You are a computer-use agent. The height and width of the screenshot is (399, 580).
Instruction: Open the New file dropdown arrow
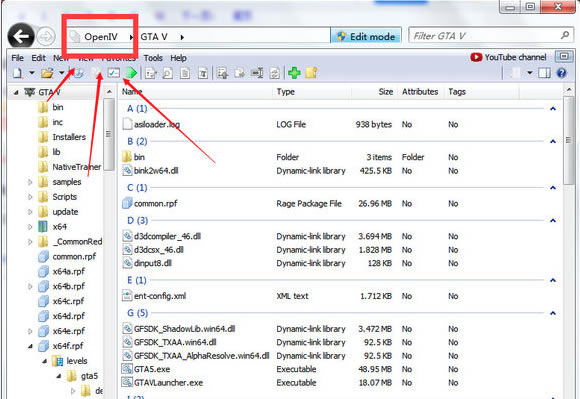coord(32,73)
